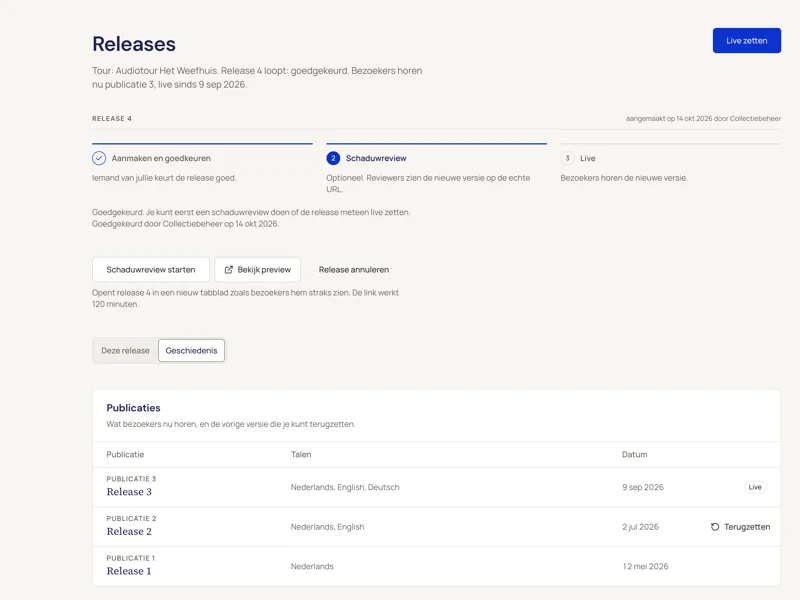Click the date 12 mei 2026 cell
The image size is (800, 600).
(645, 566)
